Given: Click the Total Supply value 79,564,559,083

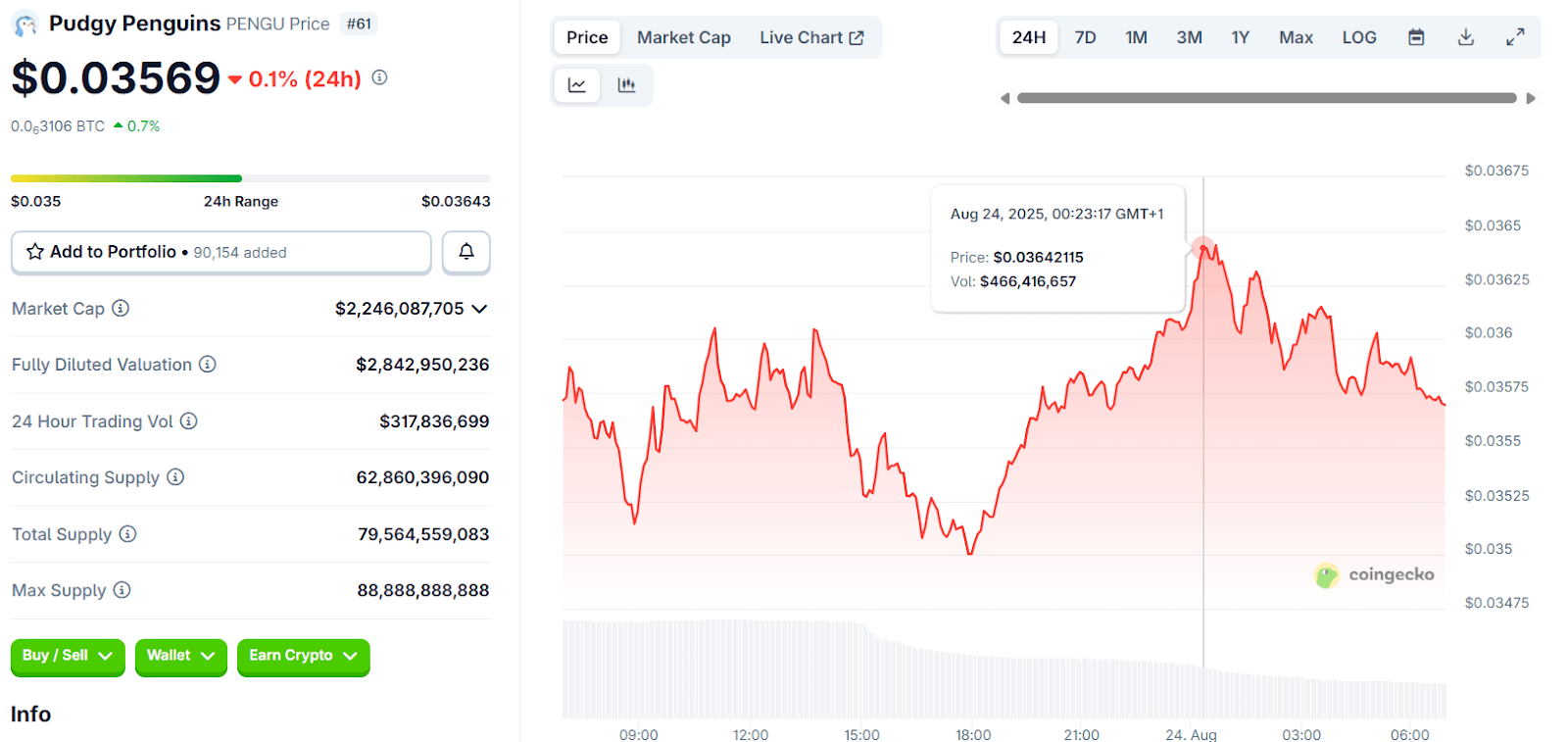Looking at the screenshot, I should [x=423, y=534].
